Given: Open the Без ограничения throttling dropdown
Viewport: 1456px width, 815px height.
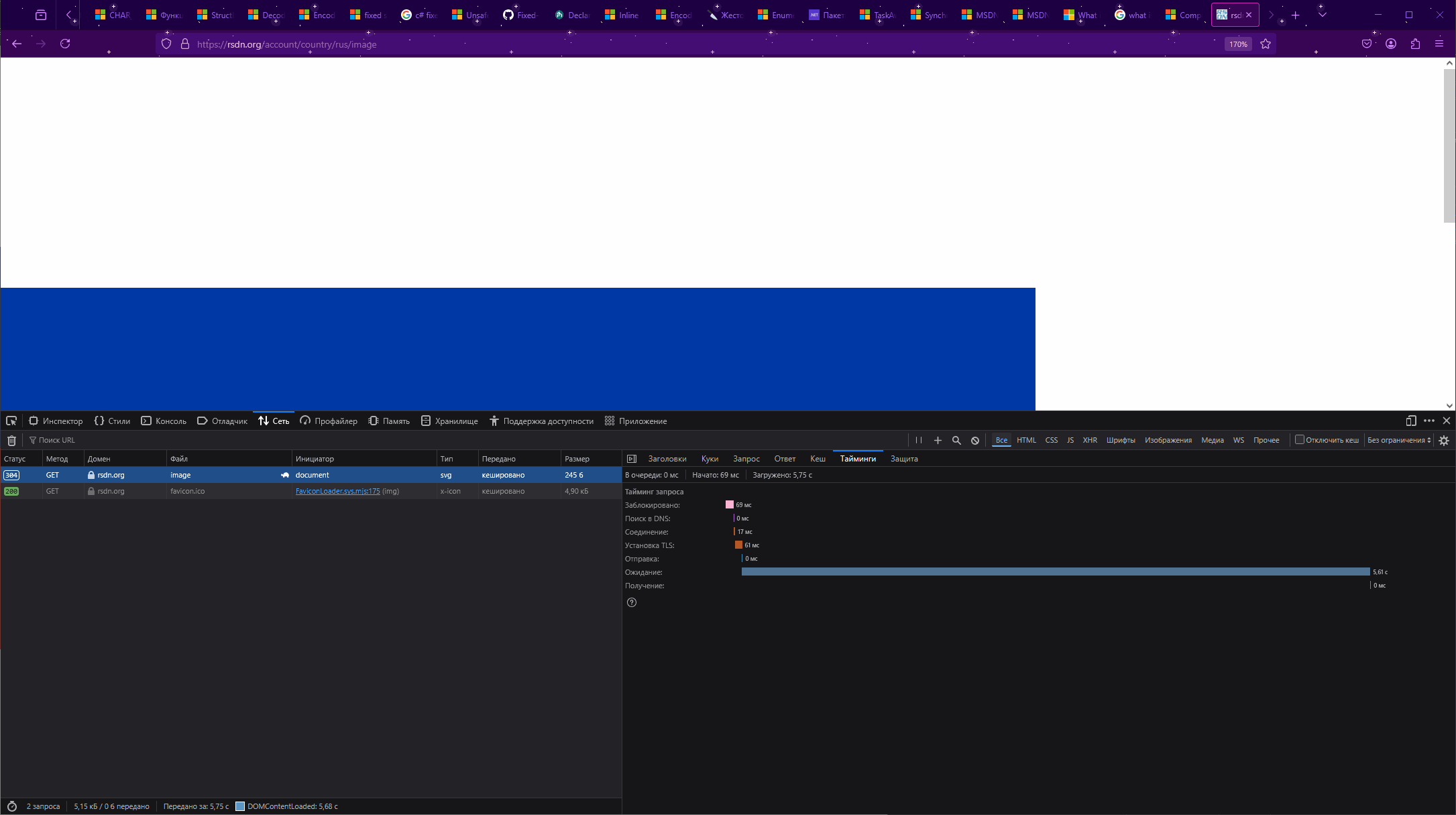Looking at the screenshot, I should point(1399,441).
